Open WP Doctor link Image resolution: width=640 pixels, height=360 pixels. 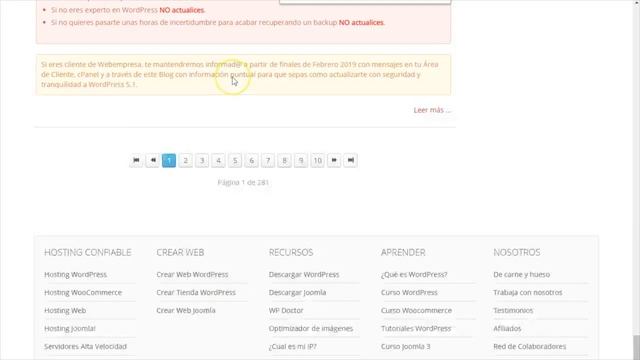click(286, 310)
